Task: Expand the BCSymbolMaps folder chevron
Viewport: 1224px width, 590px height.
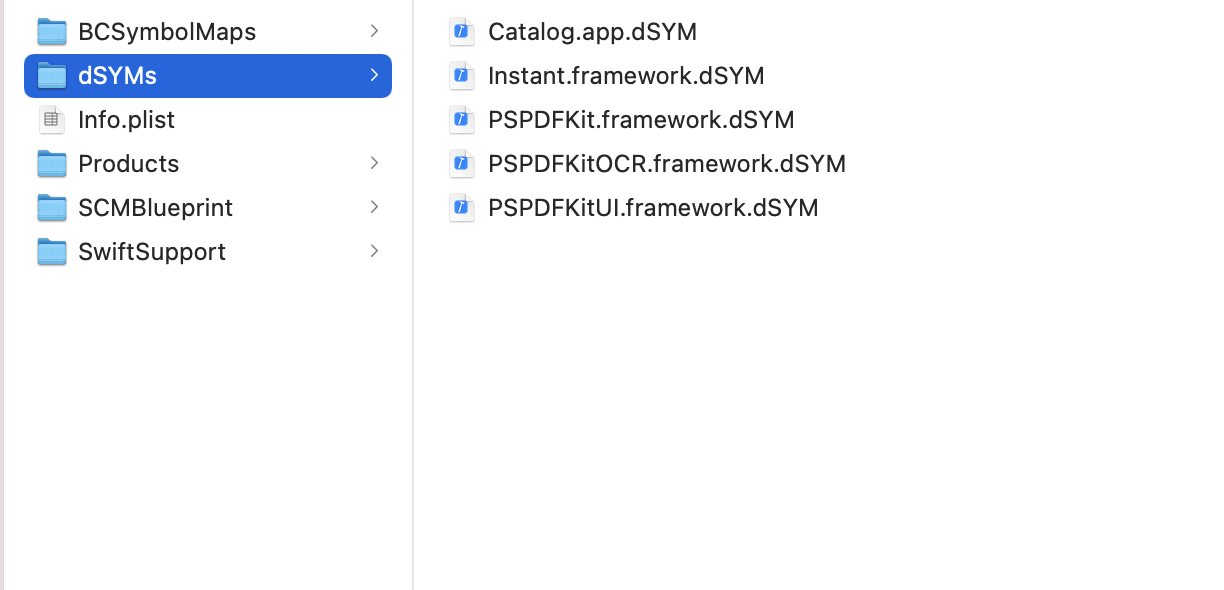Action: click(x=374, y=31)
